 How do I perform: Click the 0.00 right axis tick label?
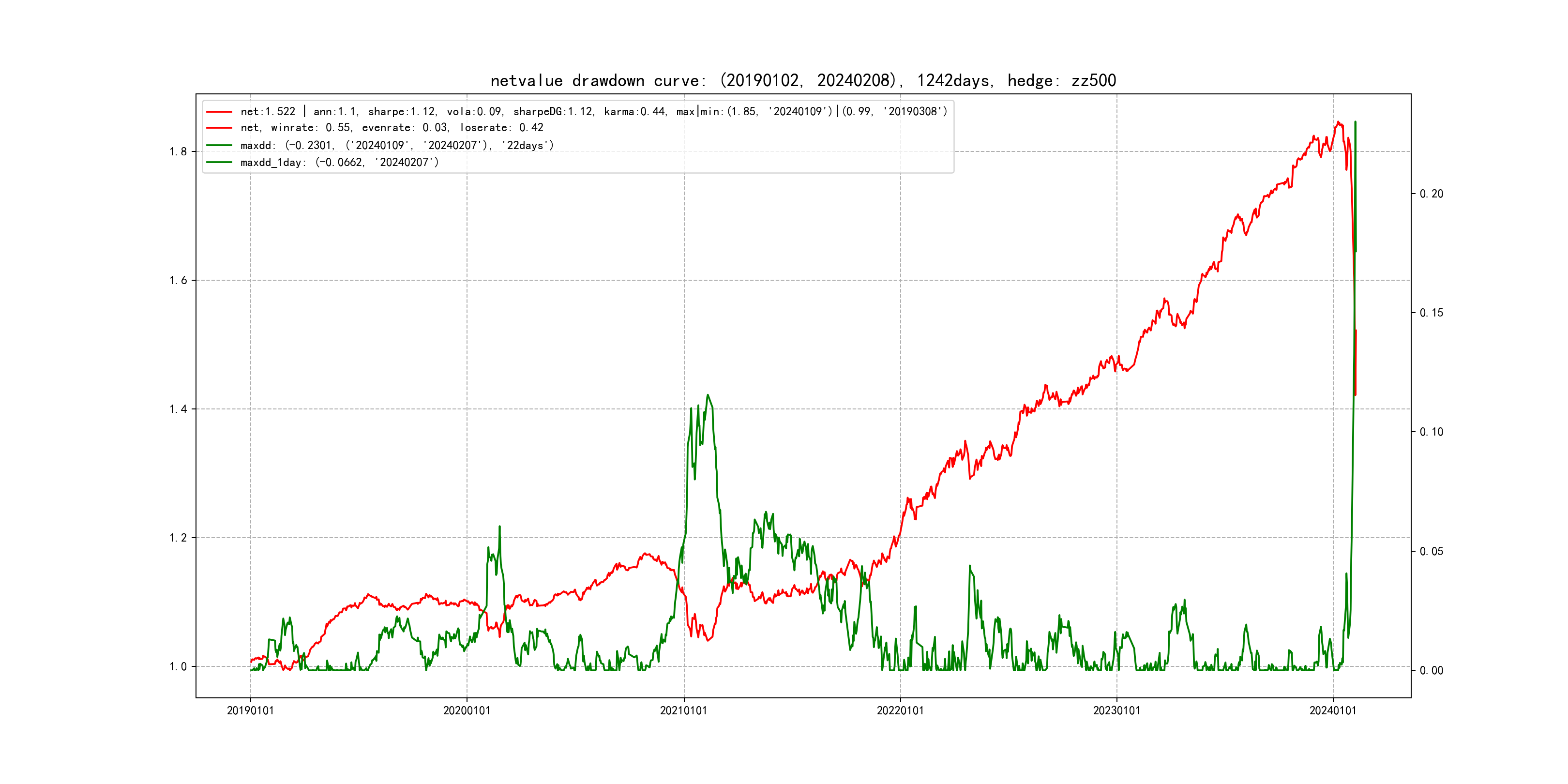[x=1431, y=671]
